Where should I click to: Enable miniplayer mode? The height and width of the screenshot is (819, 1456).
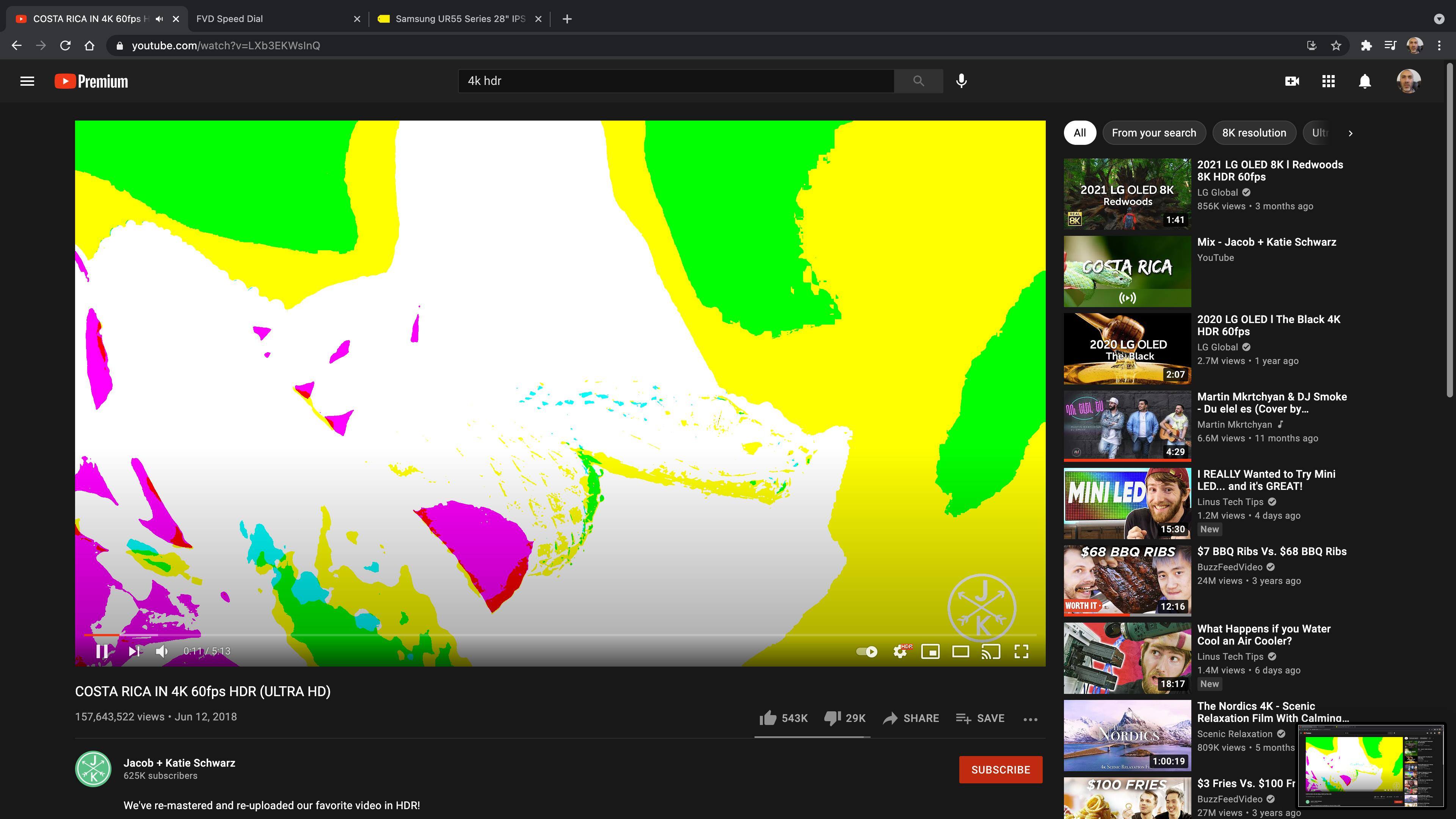pyautogui.click(x=930, y=651)
